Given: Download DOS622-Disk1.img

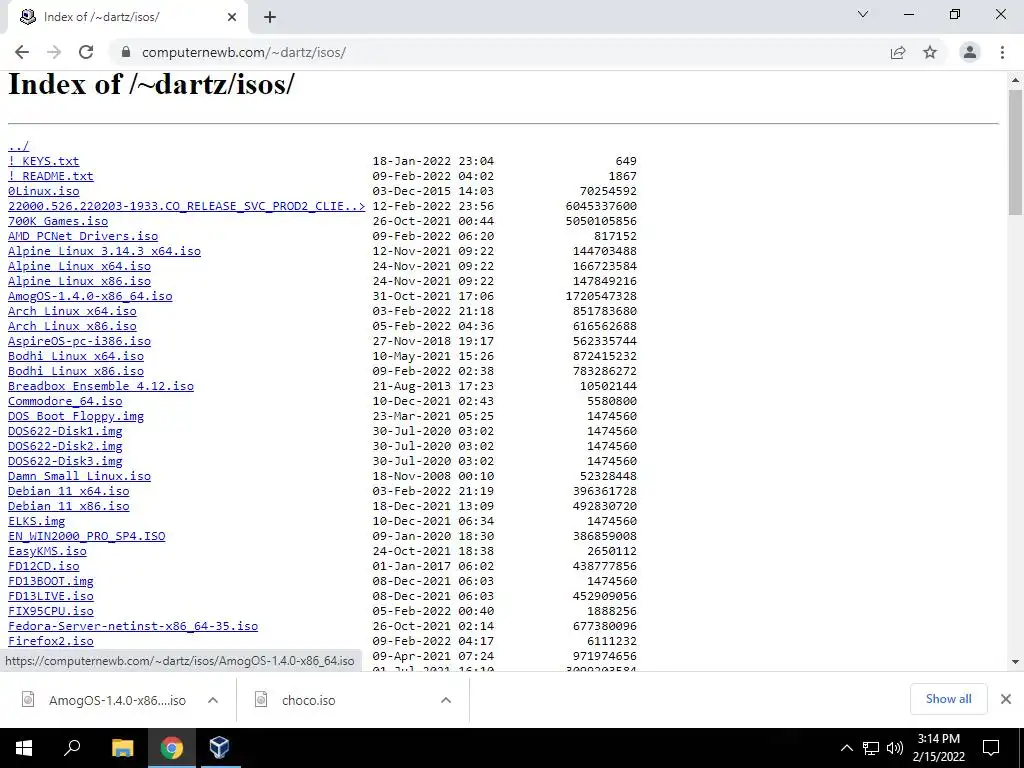Looking at the screenshot, I should pyautogui.click(x=65, y=431).
